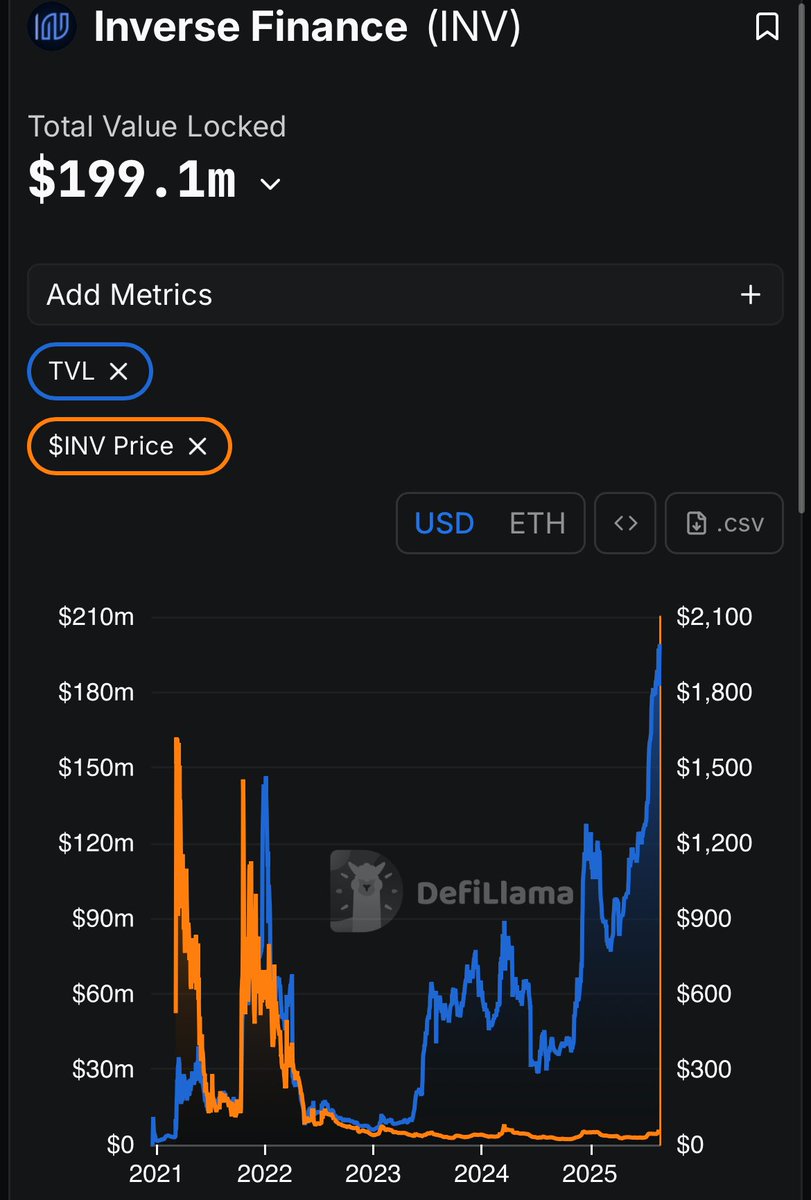Image resolution: width=811 pixels, height=1200 pixels.
Task: Click the 2025 TVL peak on chart
Action: tap(659, 648)
